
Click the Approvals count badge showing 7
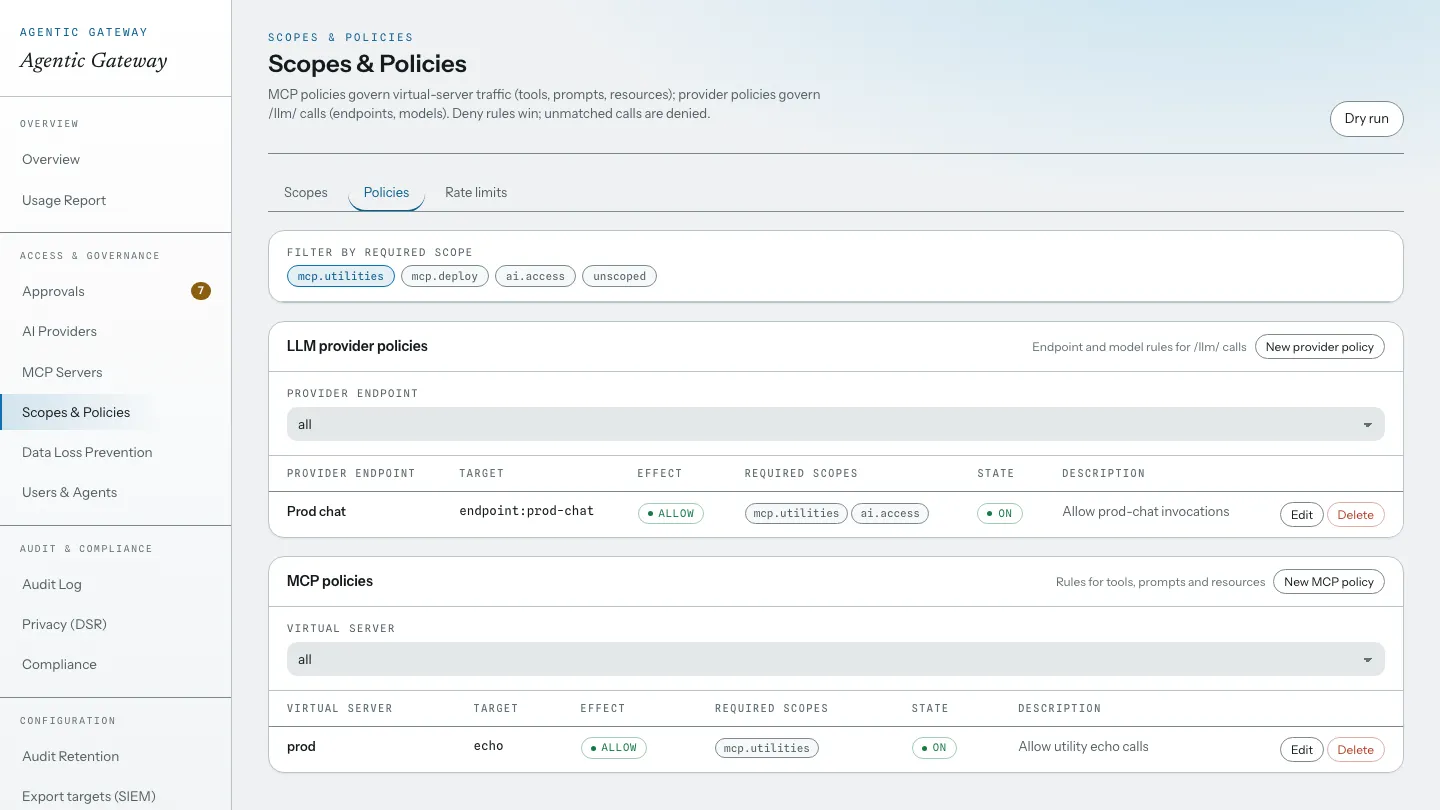tap(201, 291)
